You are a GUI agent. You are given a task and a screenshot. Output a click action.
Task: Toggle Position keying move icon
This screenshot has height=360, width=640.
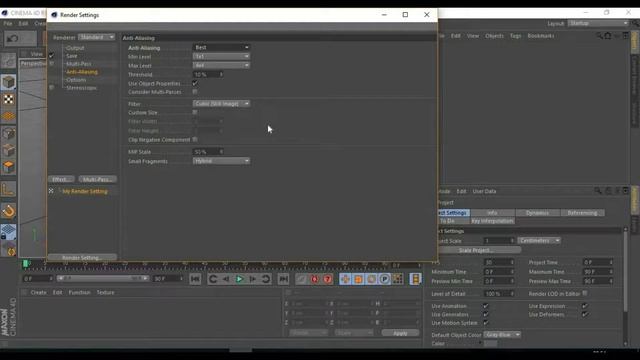pyautogui.click(x=345, y=279)
